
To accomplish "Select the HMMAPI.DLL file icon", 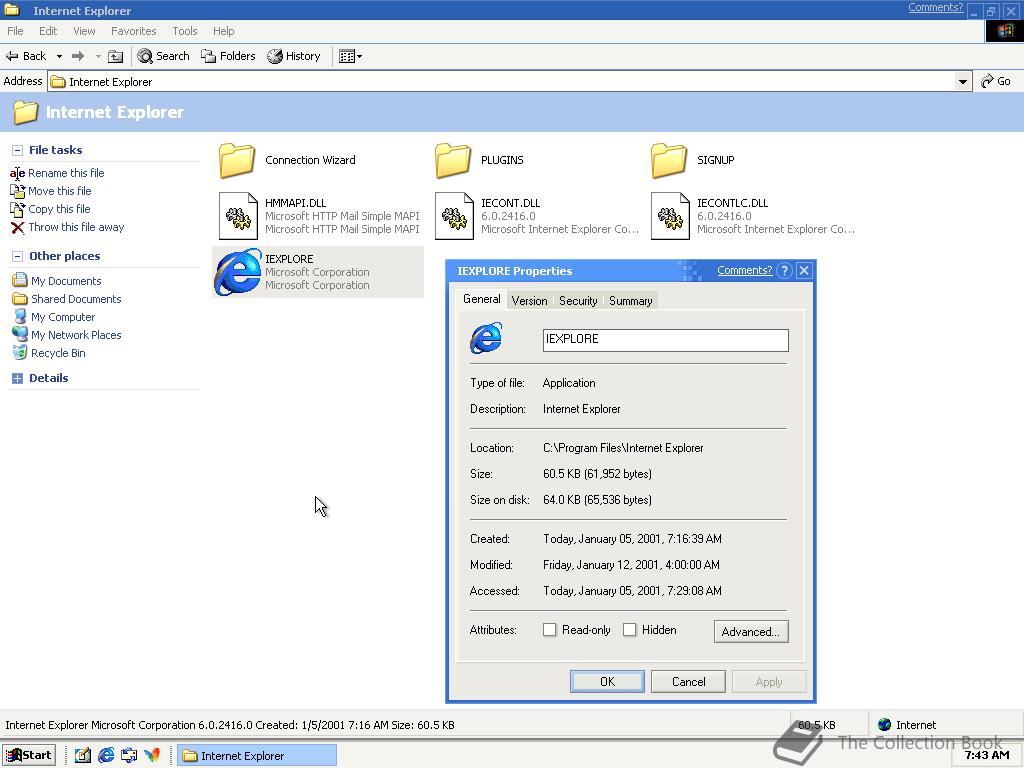I will tap(238, 216).
